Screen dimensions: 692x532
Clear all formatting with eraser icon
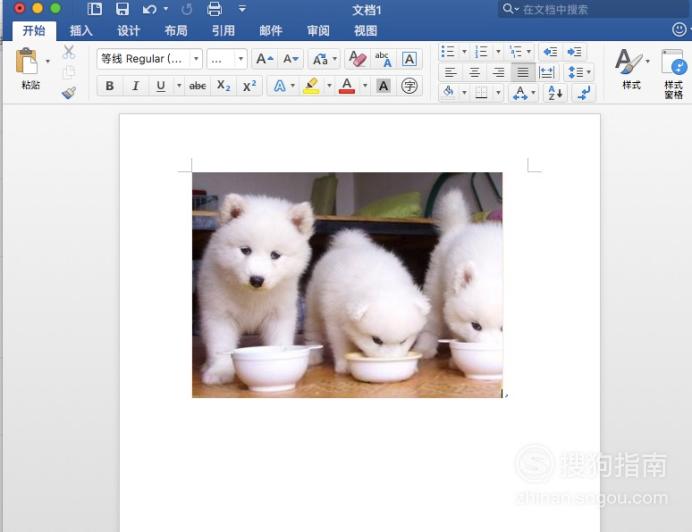(x=357, y=59)
